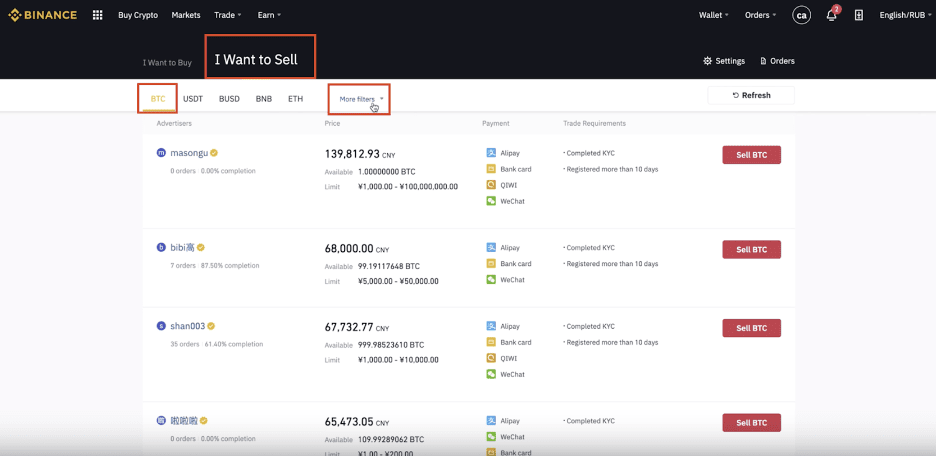Click 7 orders 87.50% completion text

pyautogui.click(x=215, y=266)
